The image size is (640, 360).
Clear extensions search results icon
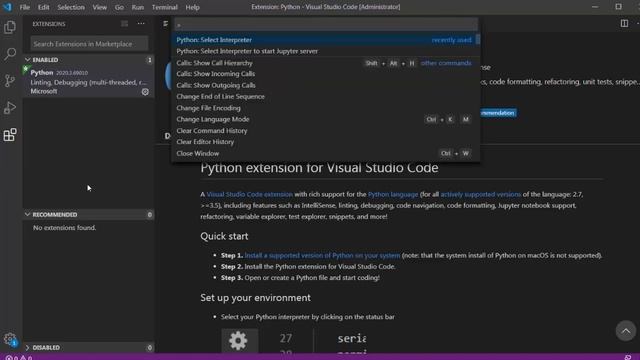pos(124,24)
